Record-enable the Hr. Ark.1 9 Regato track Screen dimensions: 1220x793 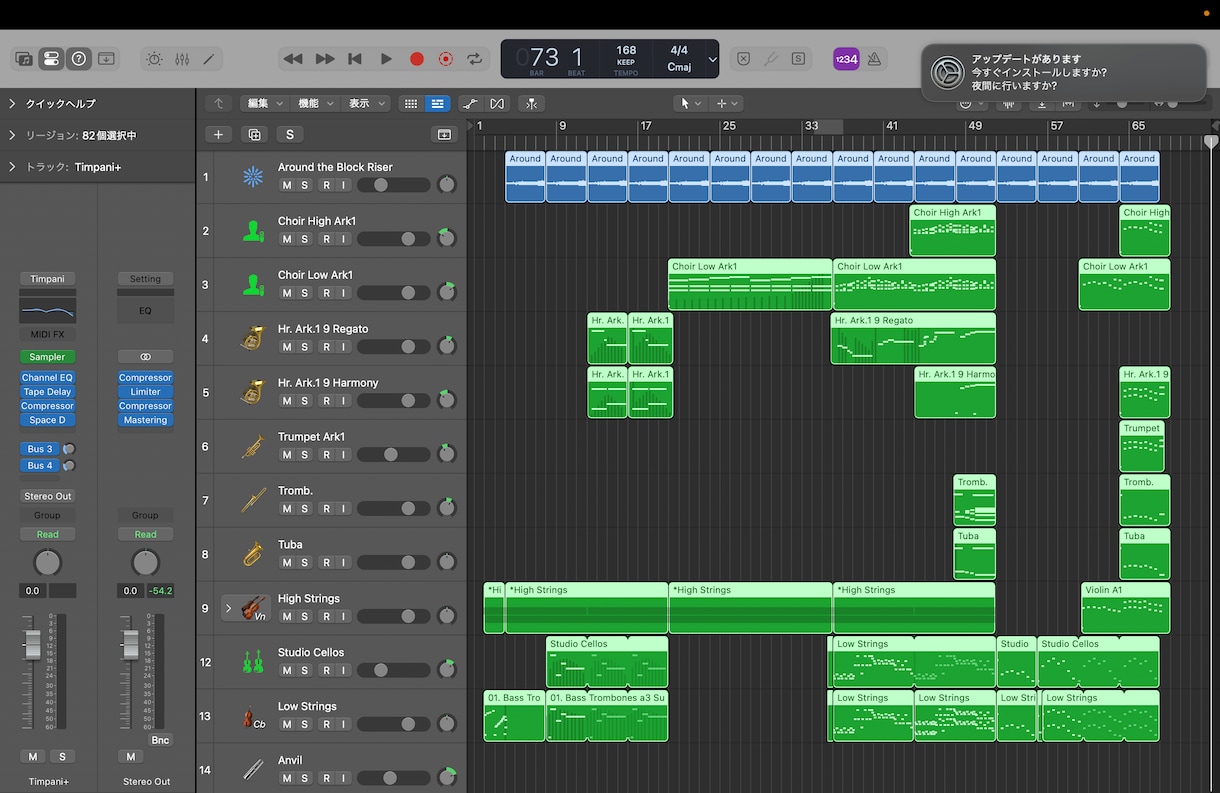(325, 347)
